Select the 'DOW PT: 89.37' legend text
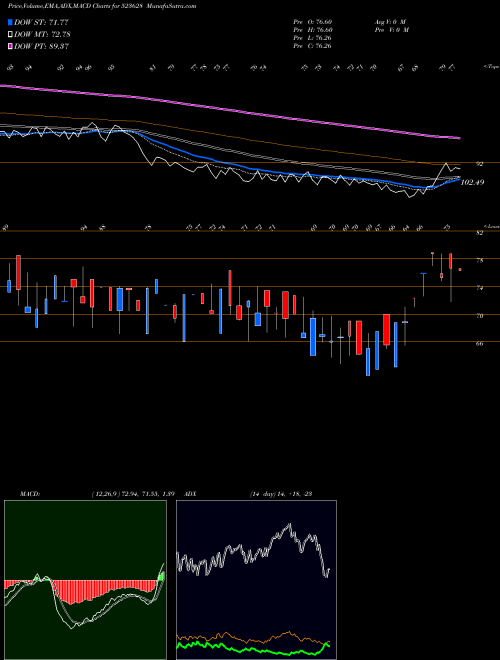 coord(41,46)
